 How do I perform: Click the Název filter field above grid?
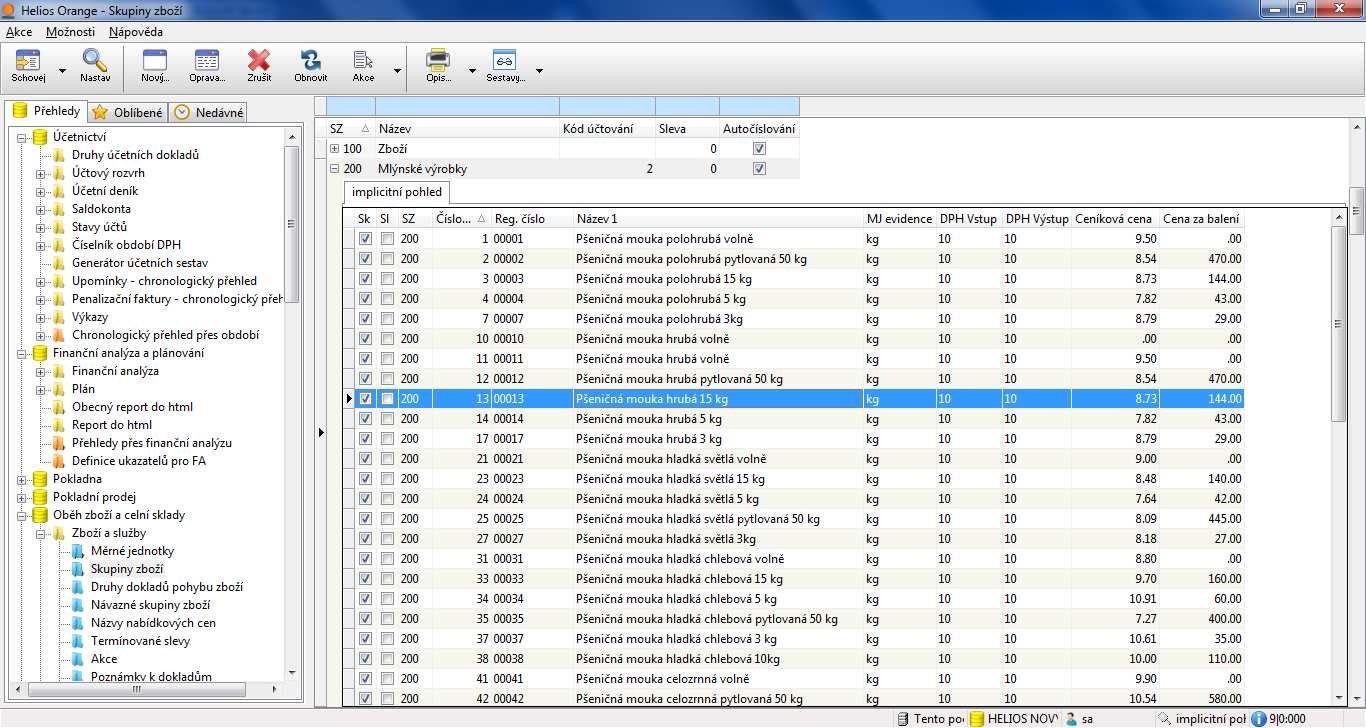coord(467,106)
